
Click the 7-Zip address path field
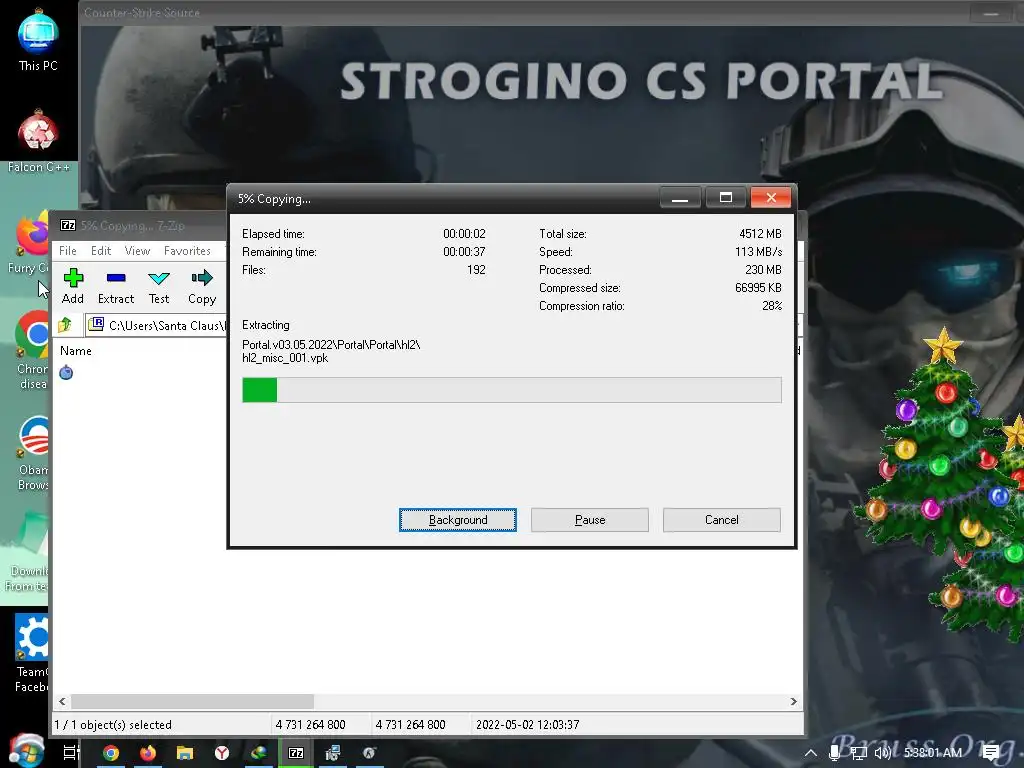[157, 325]
